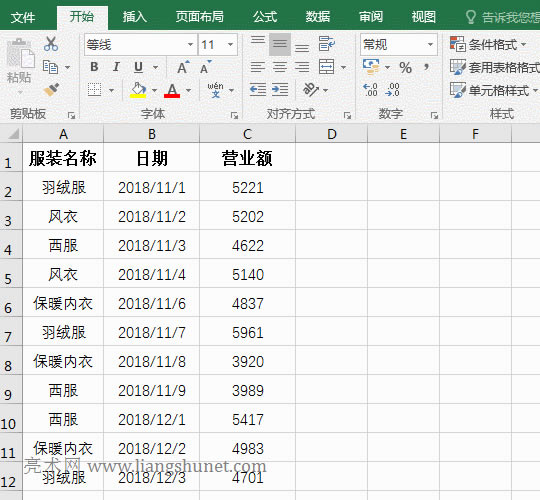Open 套用表格格式 table formatting
Viewport: 540px width, 500px height.
495,67
